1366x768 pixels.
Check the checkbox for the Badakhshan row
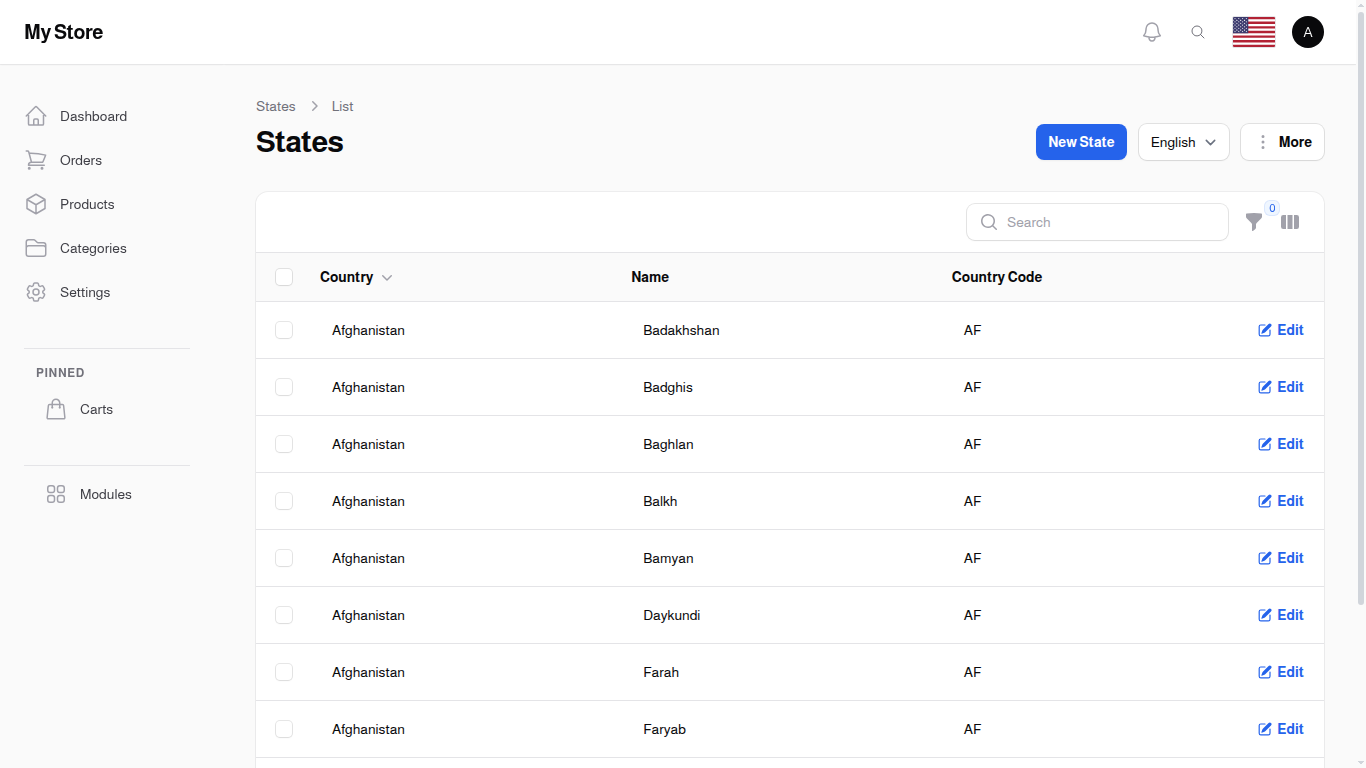pyautogui.click(x=284, y=330)
